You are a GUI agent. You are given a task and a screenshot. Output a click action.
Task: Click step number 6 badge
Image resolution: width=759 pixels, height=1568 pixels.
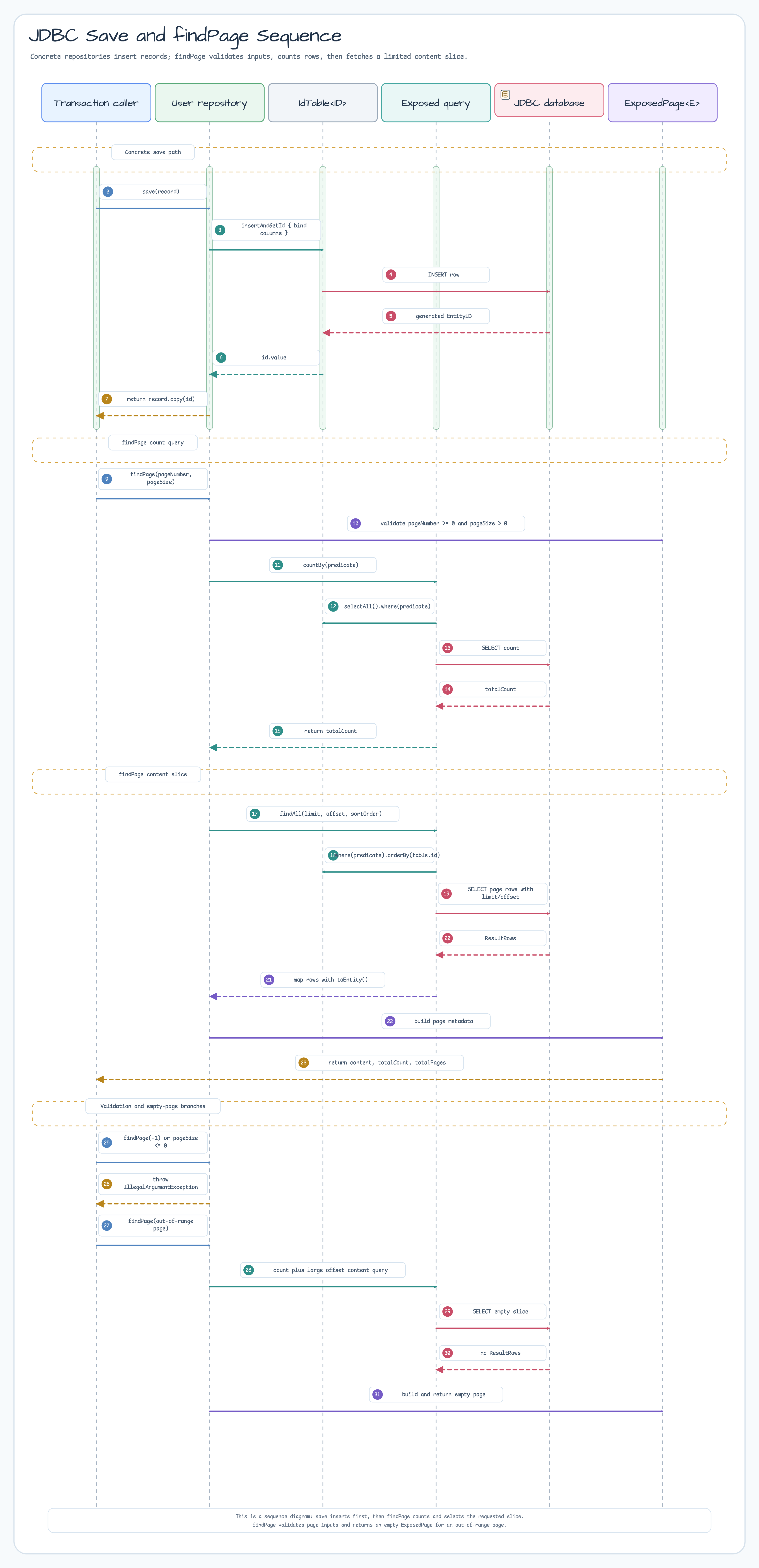(221, 357)
